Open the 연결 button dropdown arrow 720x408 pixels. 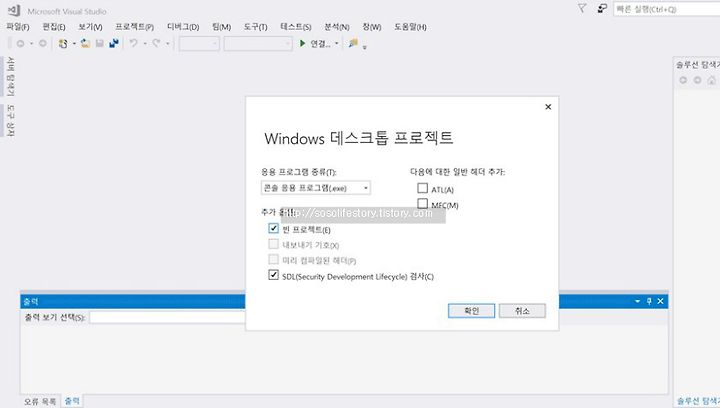tap(337, 44)
